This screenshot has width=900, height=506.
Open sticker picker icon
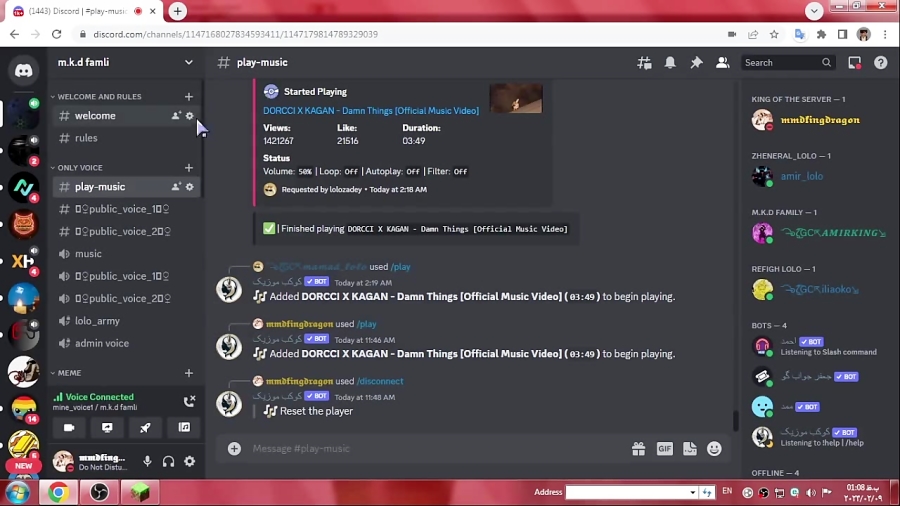tap(689, 449)
